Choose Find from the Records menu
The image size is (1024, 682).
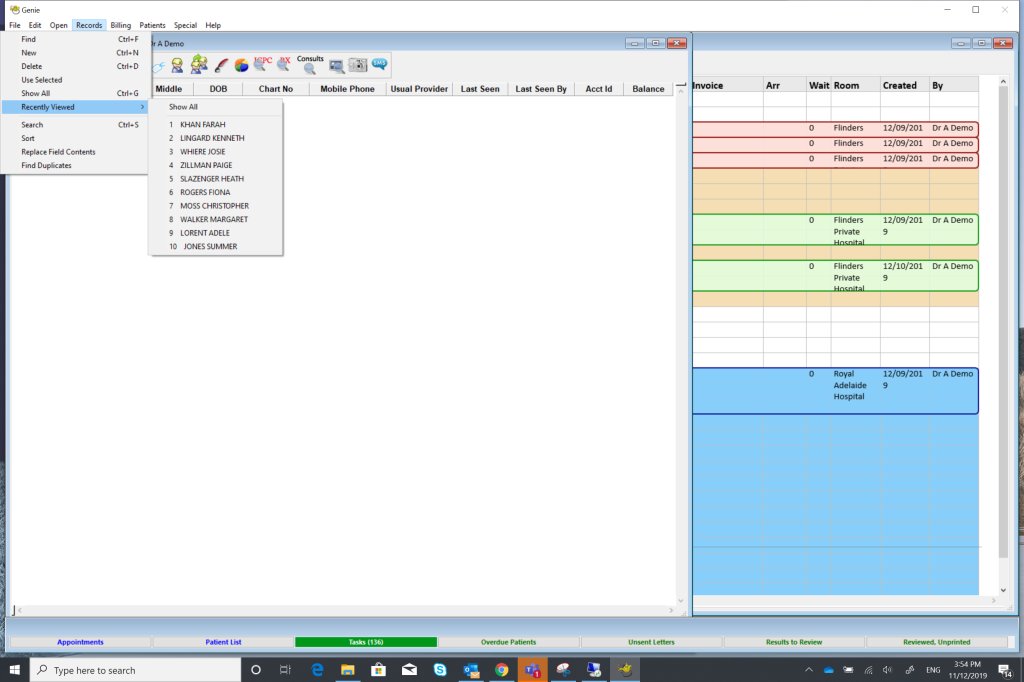pos(75,39)
